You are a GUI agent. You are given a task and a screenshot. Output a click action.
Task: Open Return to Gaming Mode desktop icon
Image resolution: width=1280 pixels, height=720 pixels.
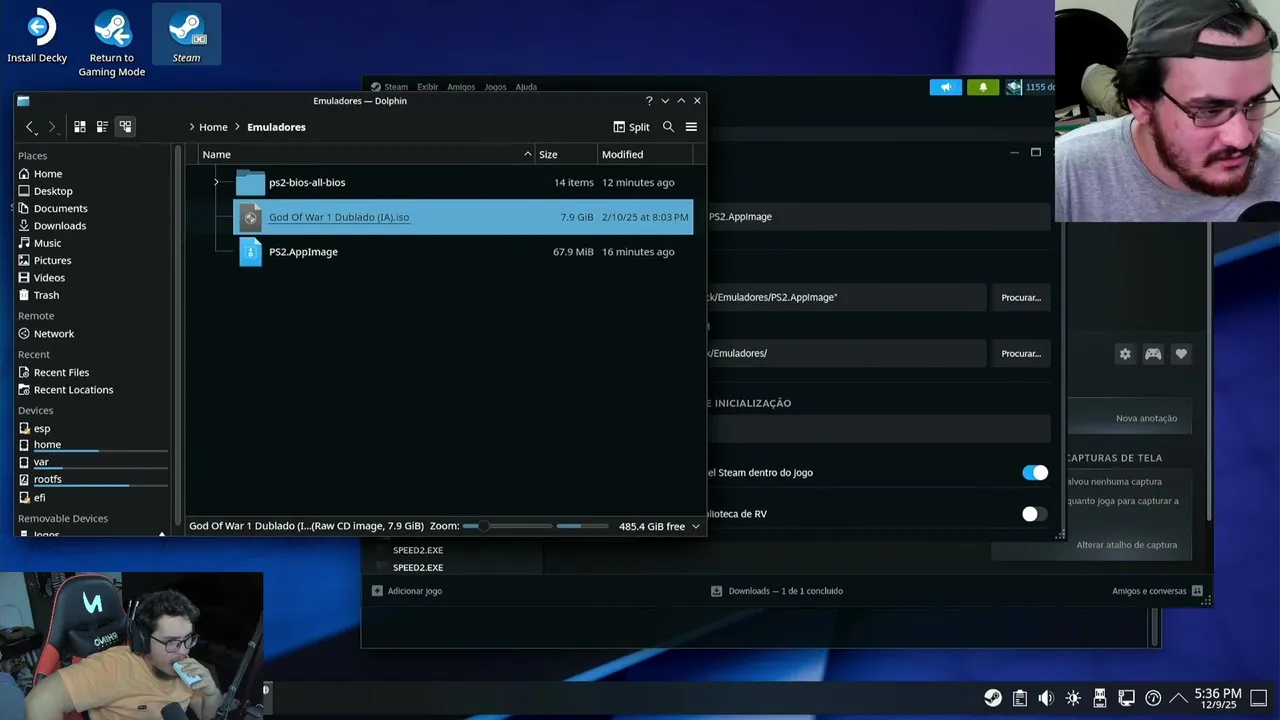(112, 44)
